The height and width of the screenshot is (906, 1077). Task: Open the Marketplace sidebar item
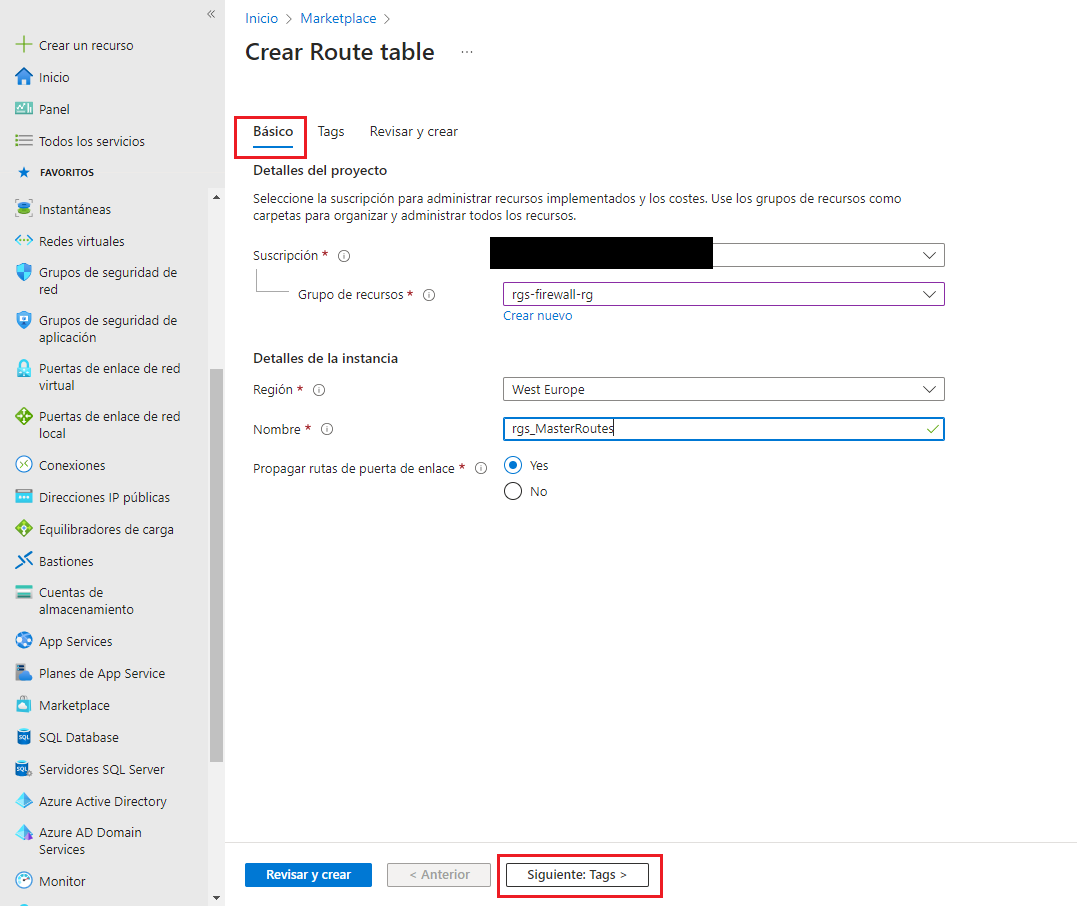click(24, 705)
